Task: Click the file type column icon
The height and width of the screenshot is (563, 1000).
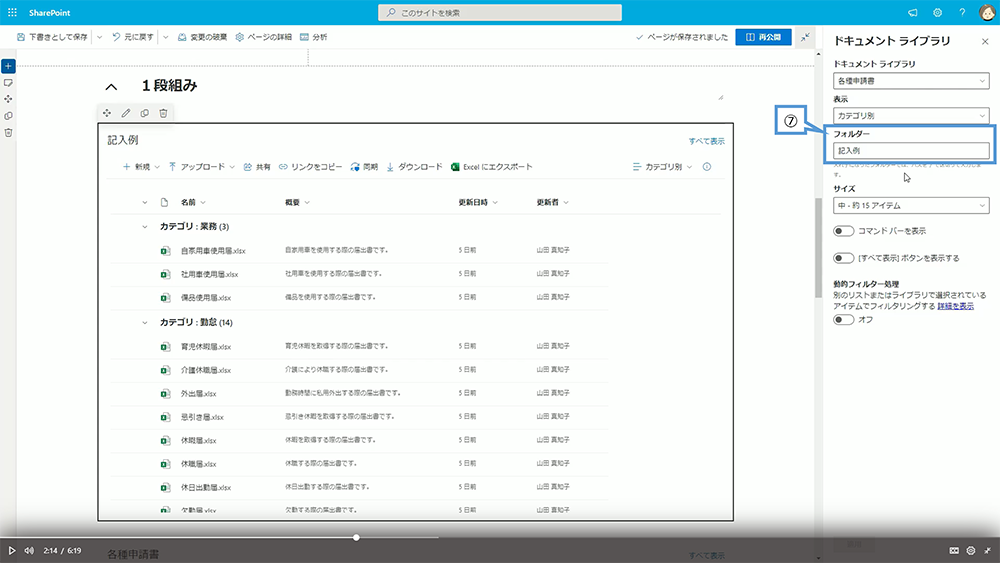Action: 165,202
